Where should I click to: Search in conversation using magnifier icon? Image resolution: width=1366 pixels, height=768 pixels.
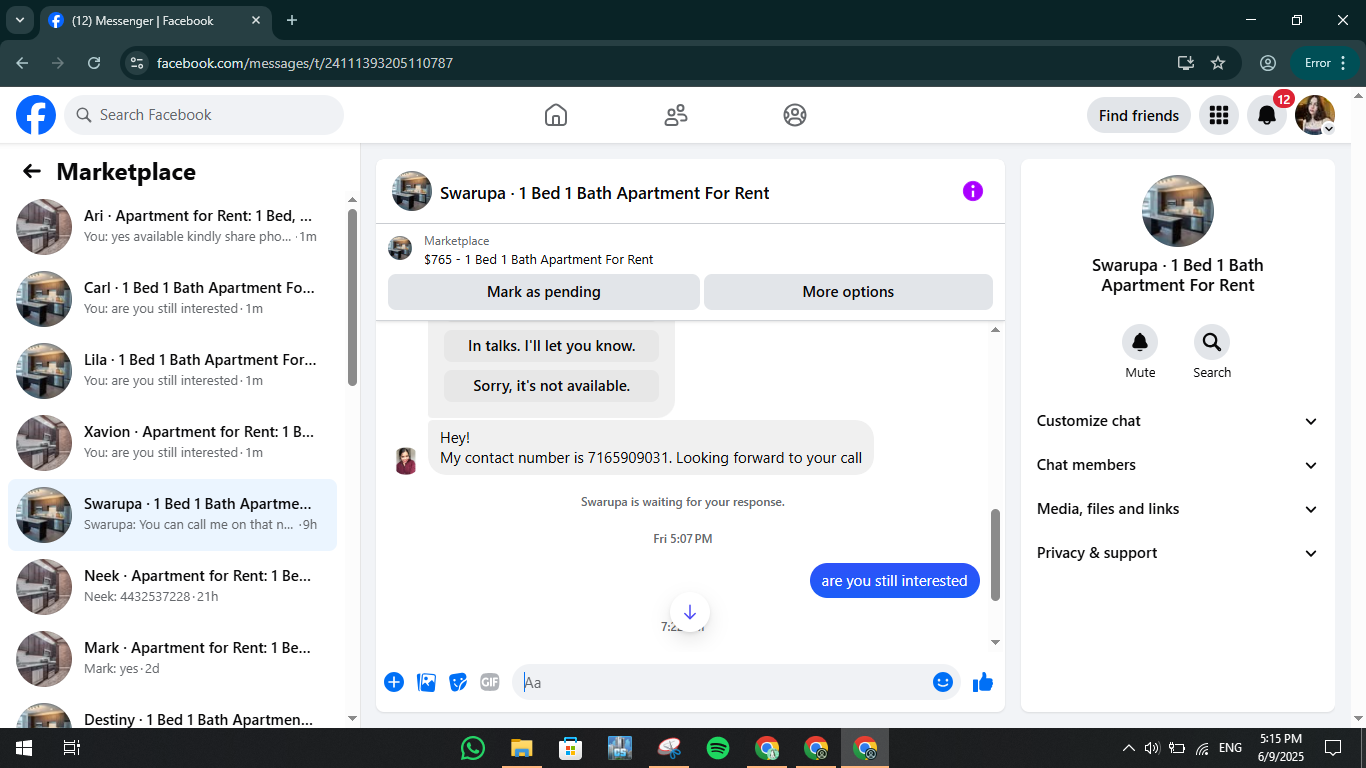point(1212,343)
